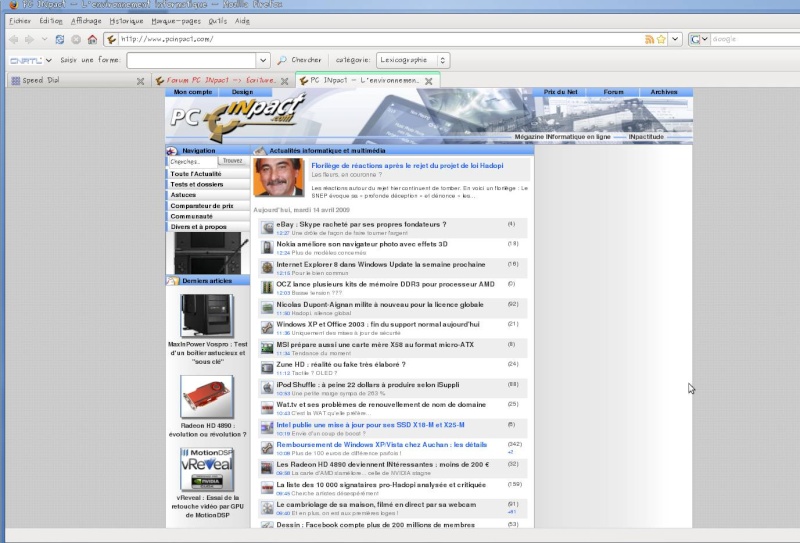Screen dimensions: 800x543
Task: Open the Florilège de réactions Hadopi headline
Action: [407, 165]
